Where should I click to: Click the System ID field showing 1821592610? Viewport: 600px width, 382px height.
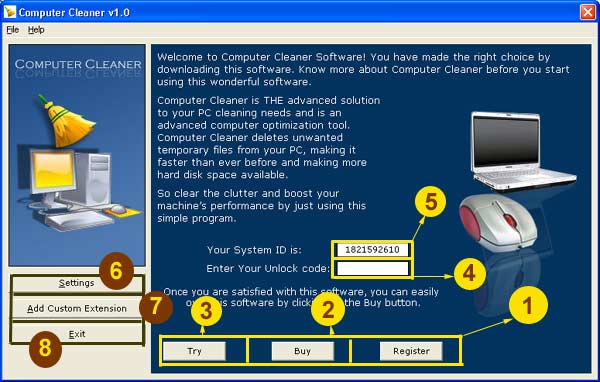[373, 250]
